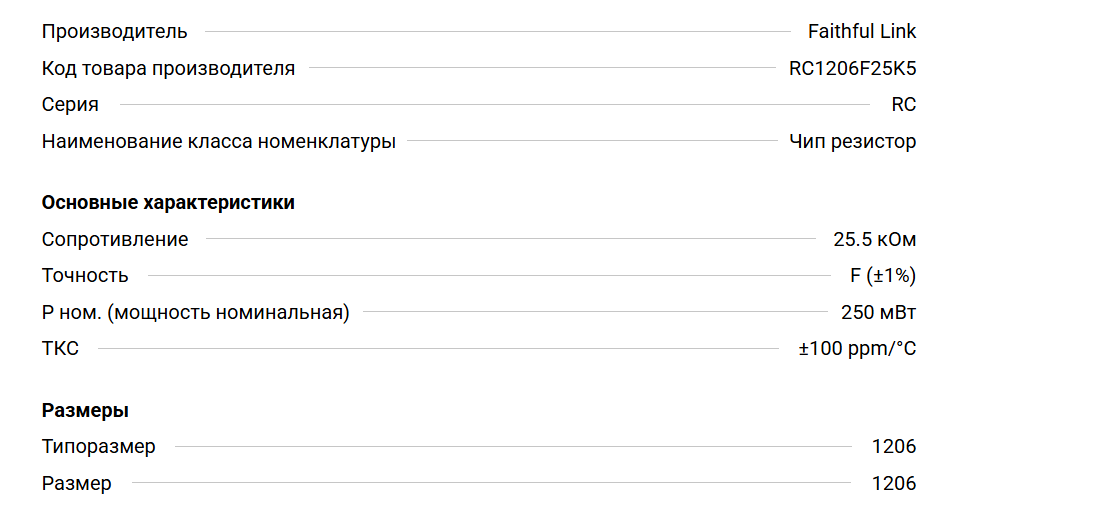
Task: Click the Точность label
Action: point(85,276)
